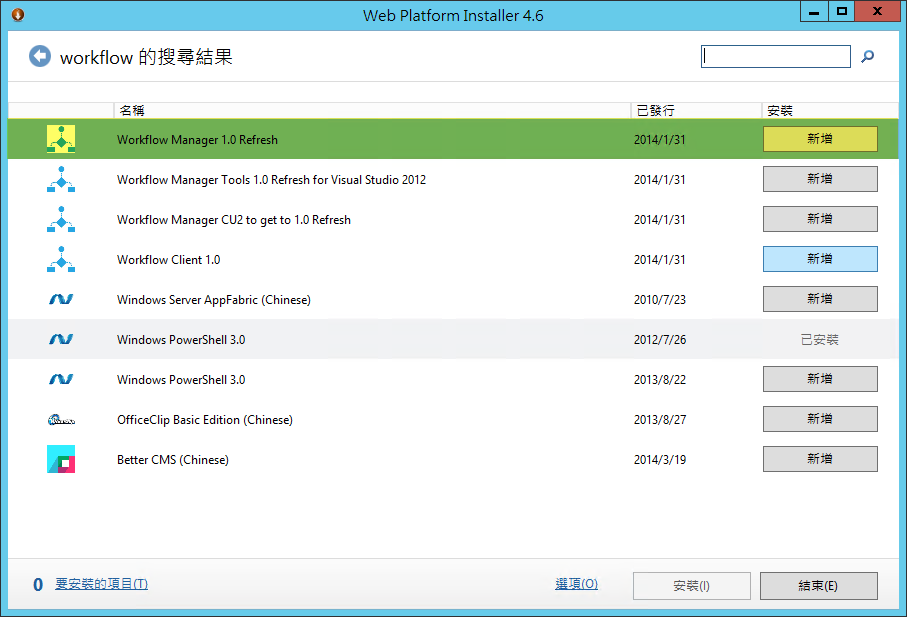Click the 結束(E) exit button
The width and height of the screenshot is (907, 617).
click(x=818, y=586)
